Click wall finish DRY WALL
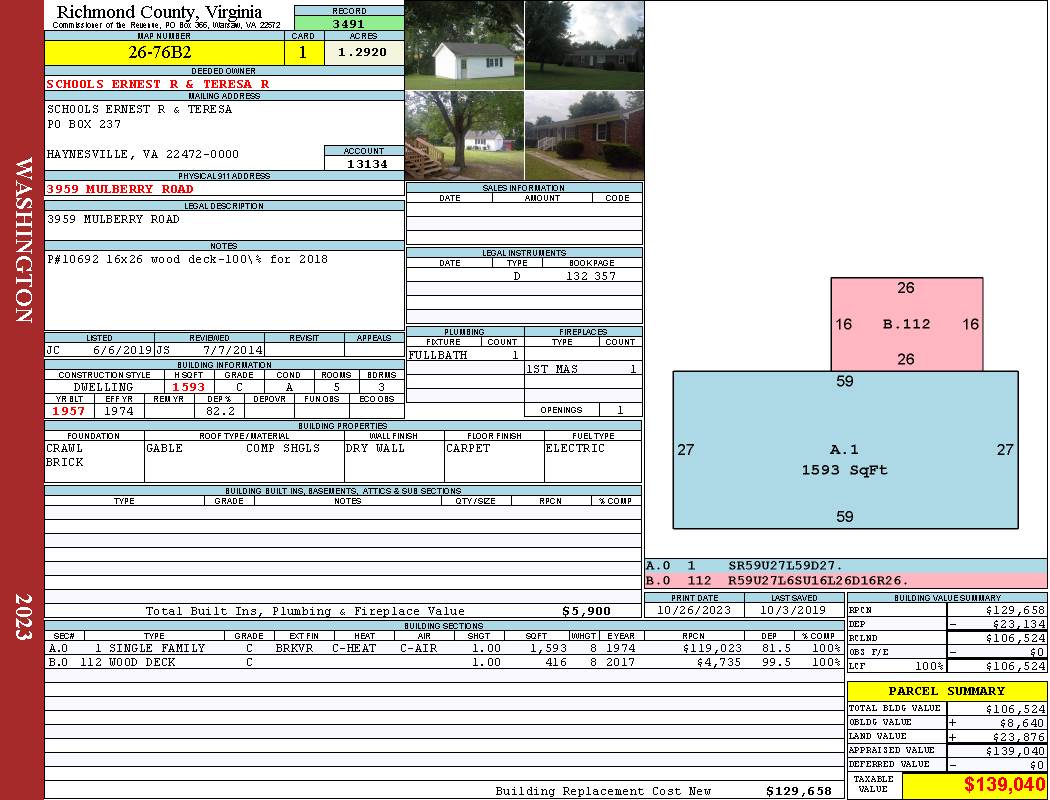The height and width of the screenshot is (800, 1050). pyautogui.click(x=375, y=448)
